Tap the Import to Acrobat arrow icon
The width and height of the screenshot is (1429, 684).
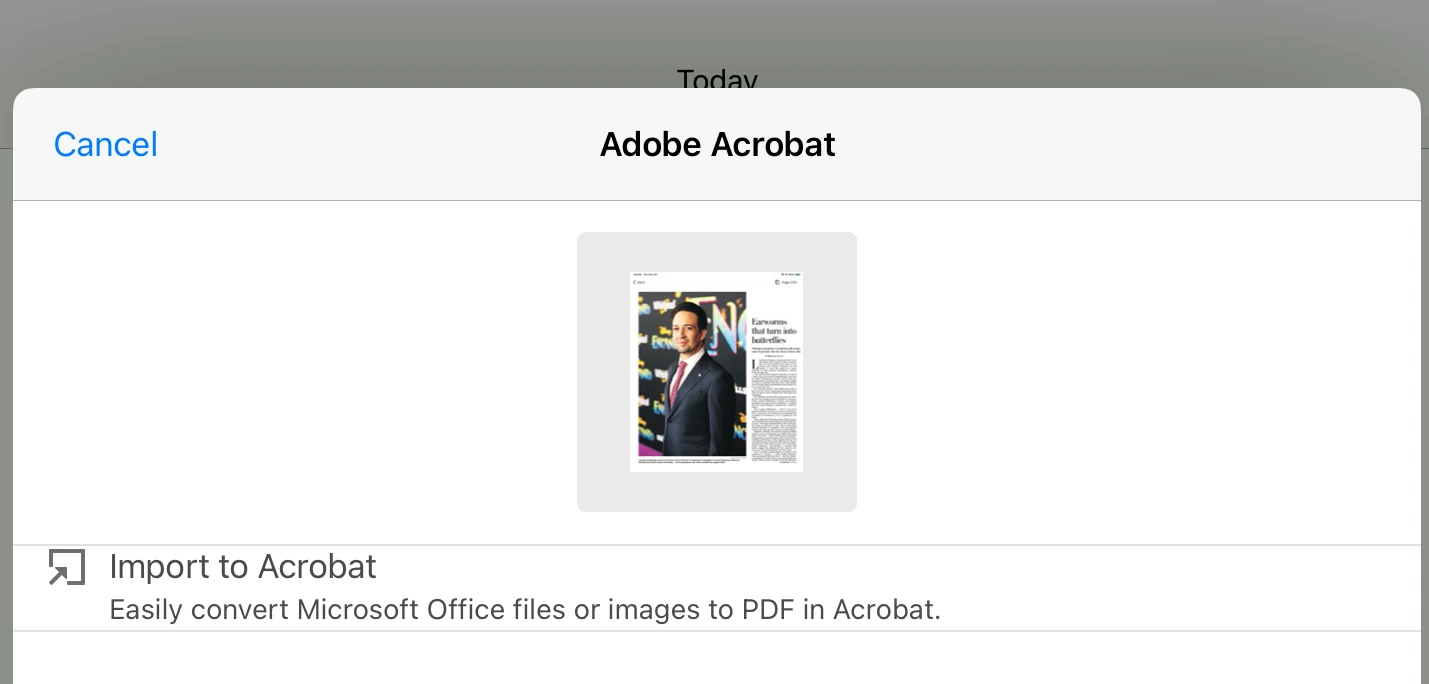pos(67,567)
